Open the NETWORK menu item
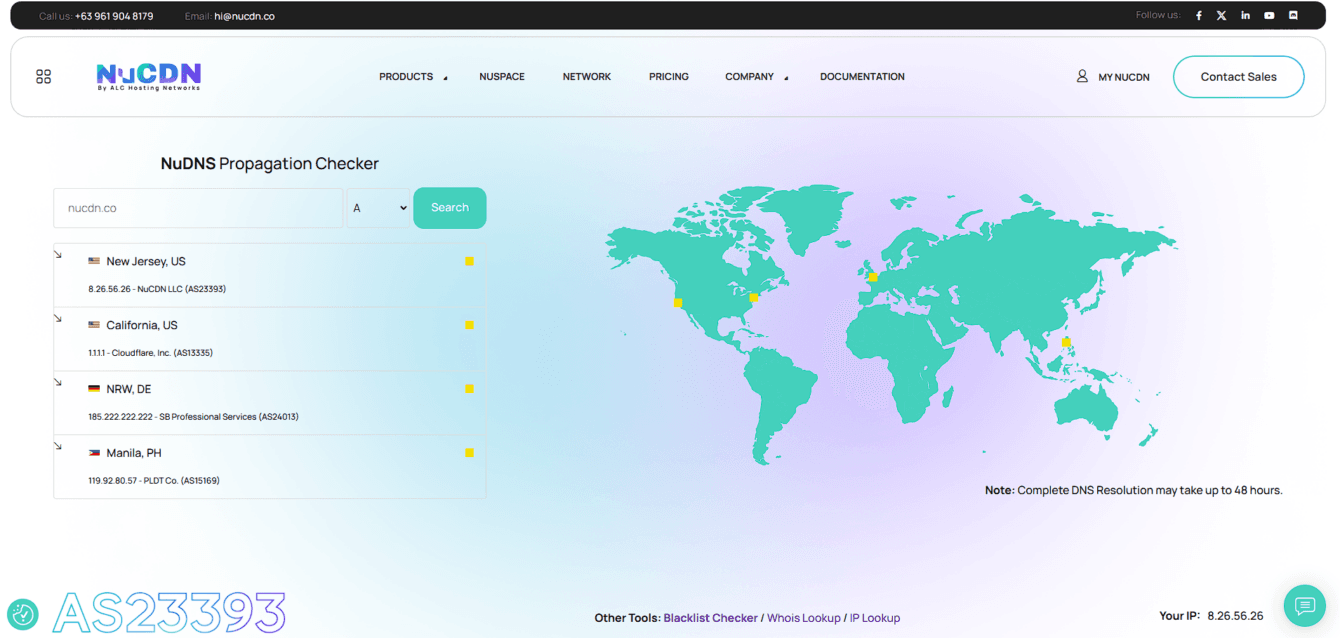1340x638 pixels. tap(587, 76)
